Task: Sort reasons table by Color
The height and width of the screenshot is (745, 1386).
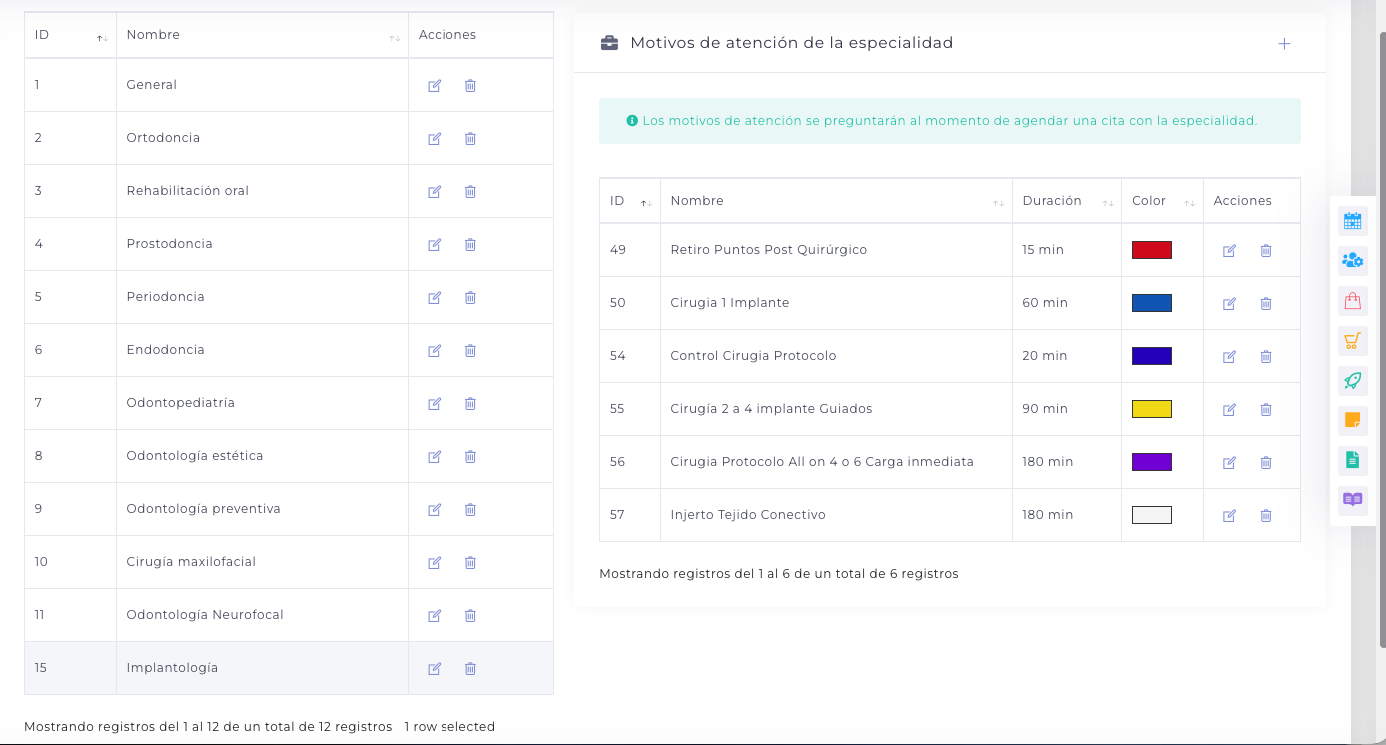Action: 1162,201
